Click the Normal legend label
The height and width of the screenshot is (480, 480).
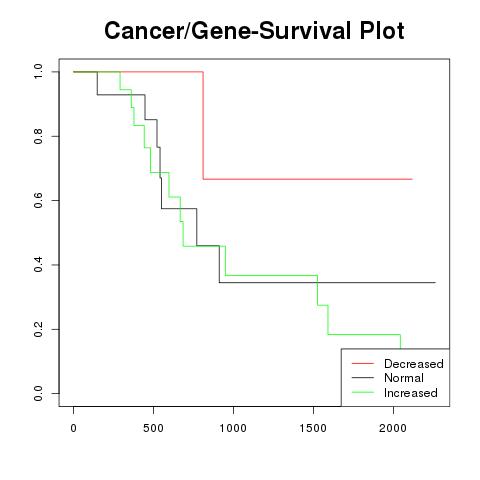click(x=404, y=378)
